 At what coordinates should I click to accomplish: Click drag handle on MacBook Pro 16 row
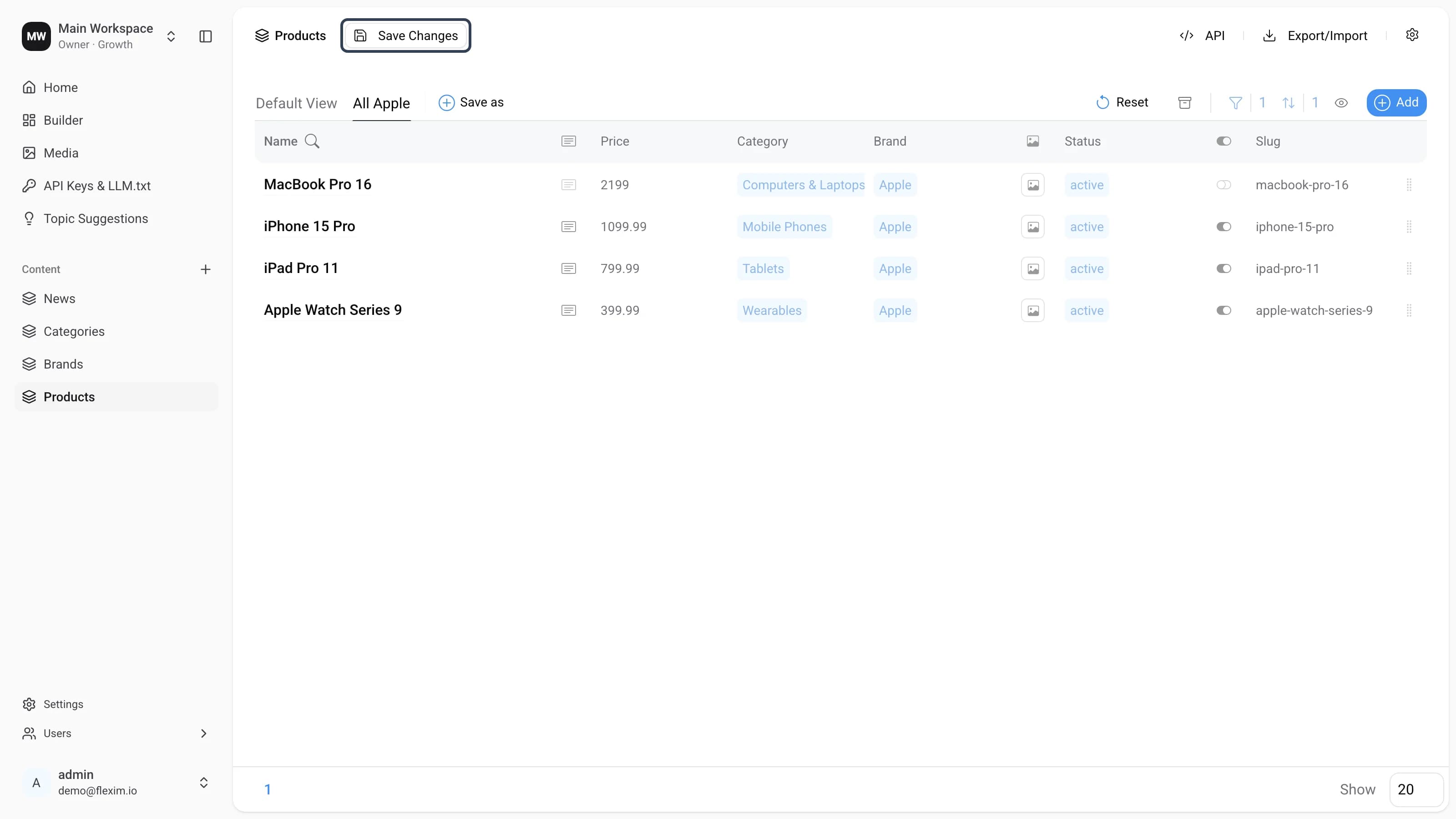pyautogui.click(x=1409, y=185)
